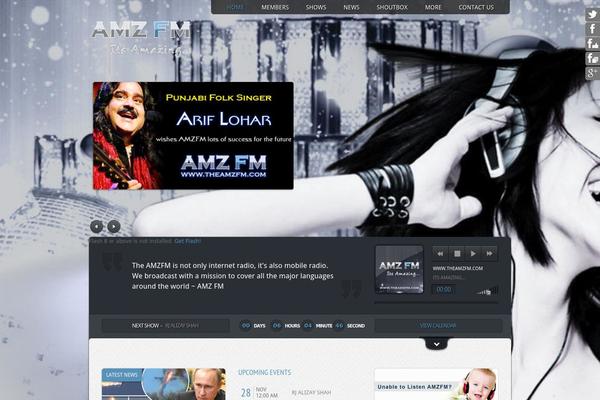The width and height of the screenshot is (600, 400).
Task: Open the Home menu item
Action: tap(235, 7)
